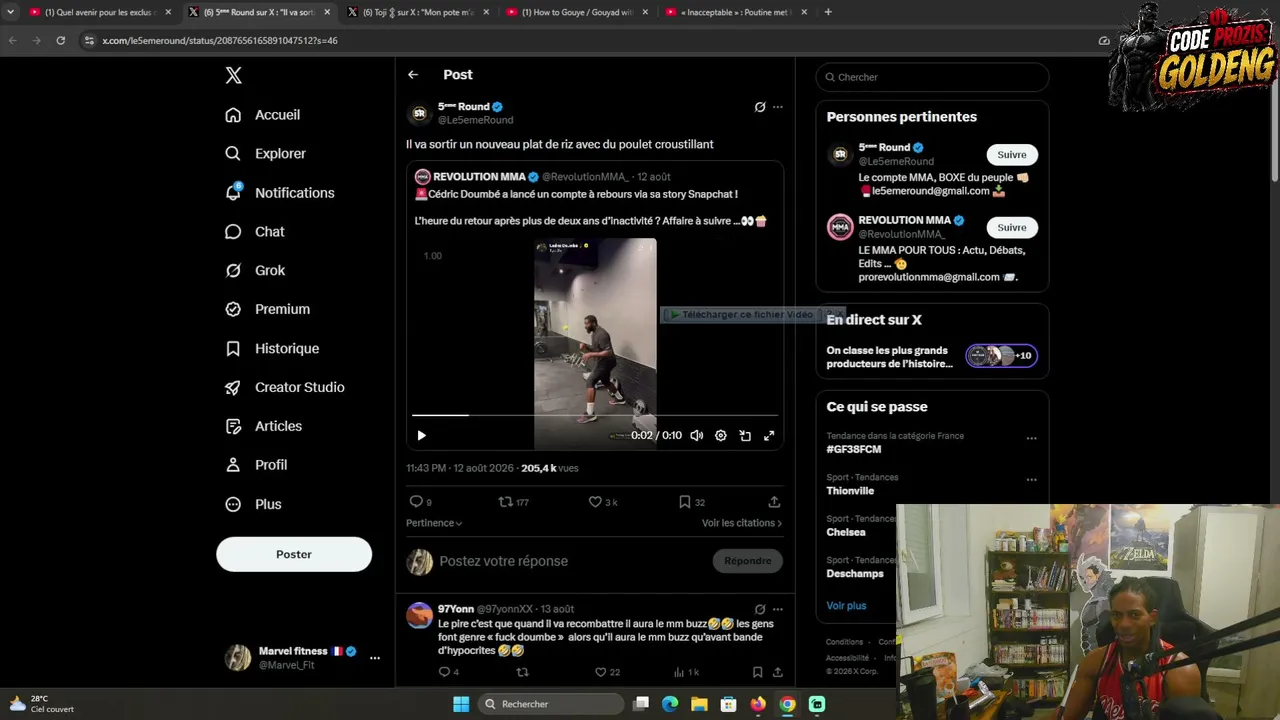Open Windows Start menu
This screenshot has height=720, width=1280.
coord(461,704)
